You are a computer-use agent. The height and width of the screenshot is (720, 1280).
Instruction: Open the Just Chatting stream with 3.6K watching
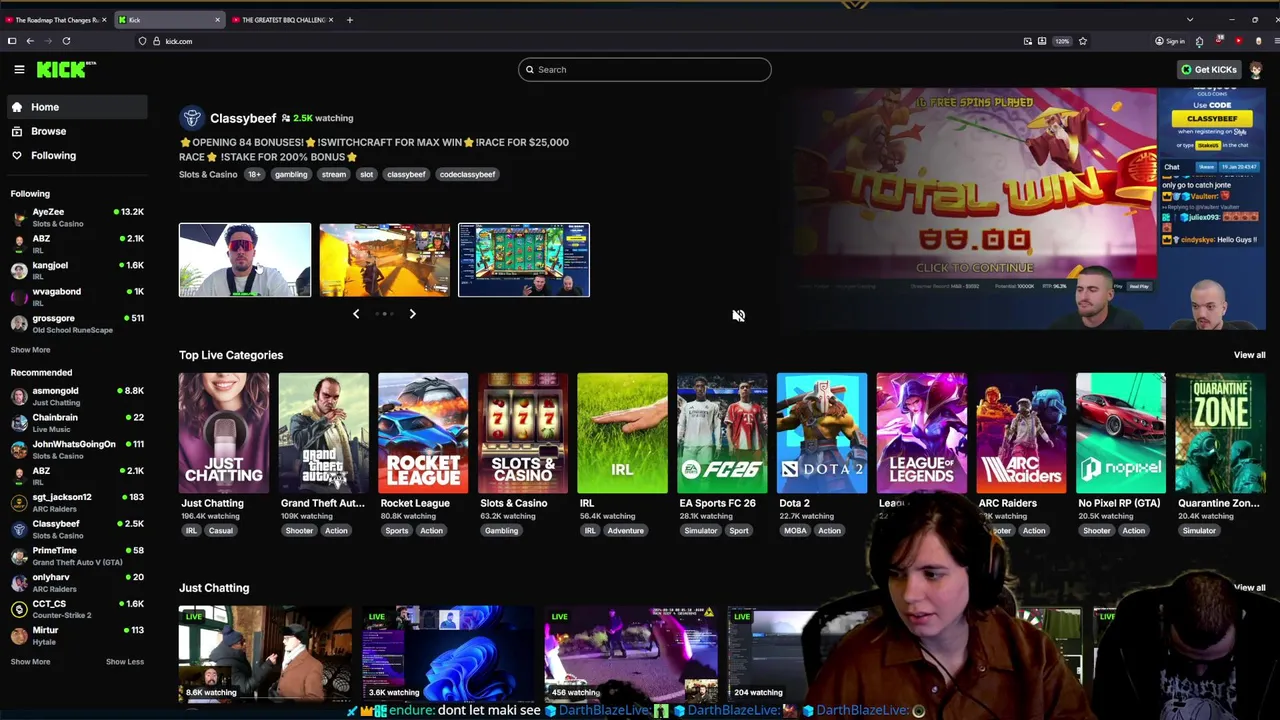(x=448, y=654)
